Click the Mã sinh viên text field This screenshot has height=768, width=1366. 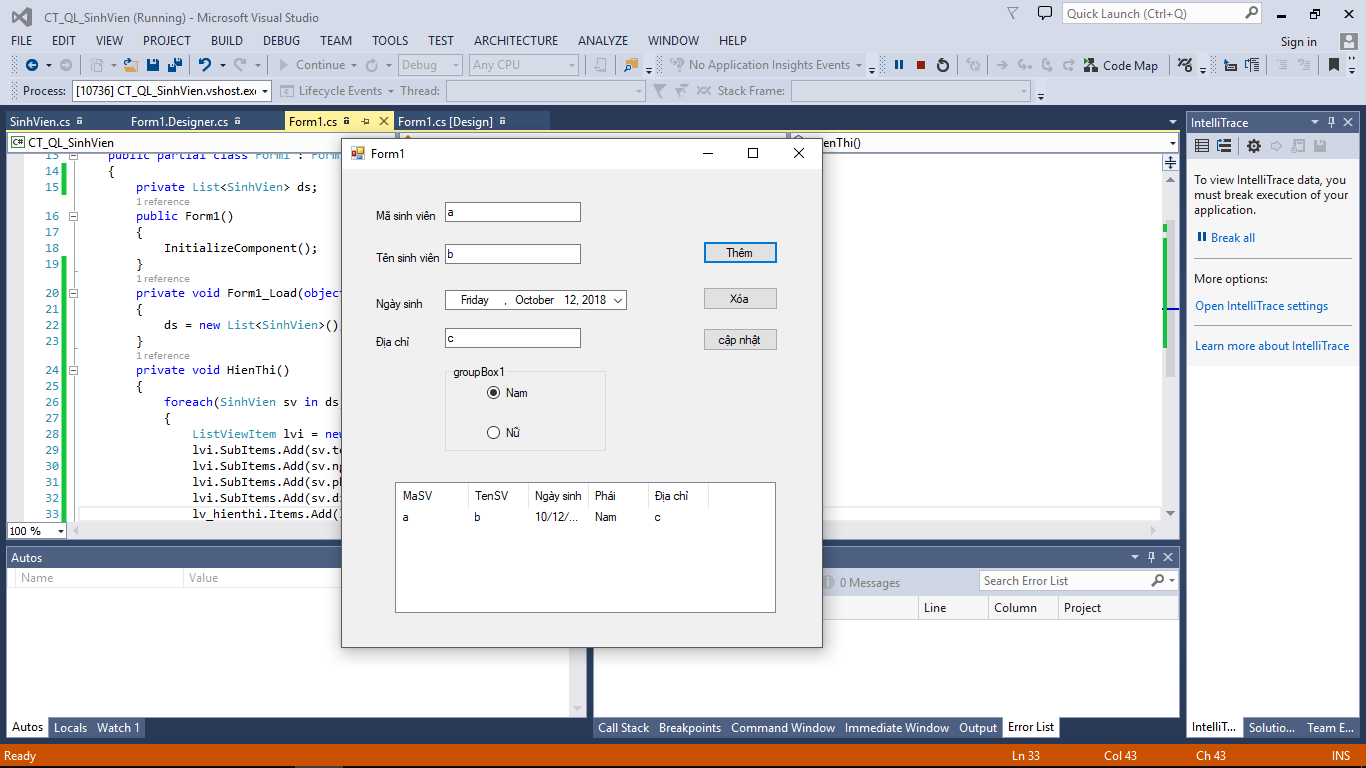click(x=512, y=212)
